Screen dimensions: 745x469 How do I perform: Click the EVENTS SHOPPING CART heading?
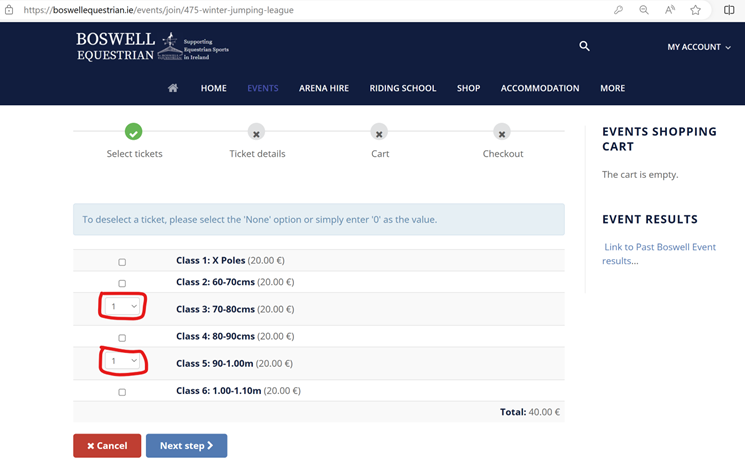(x=659, y=139)
